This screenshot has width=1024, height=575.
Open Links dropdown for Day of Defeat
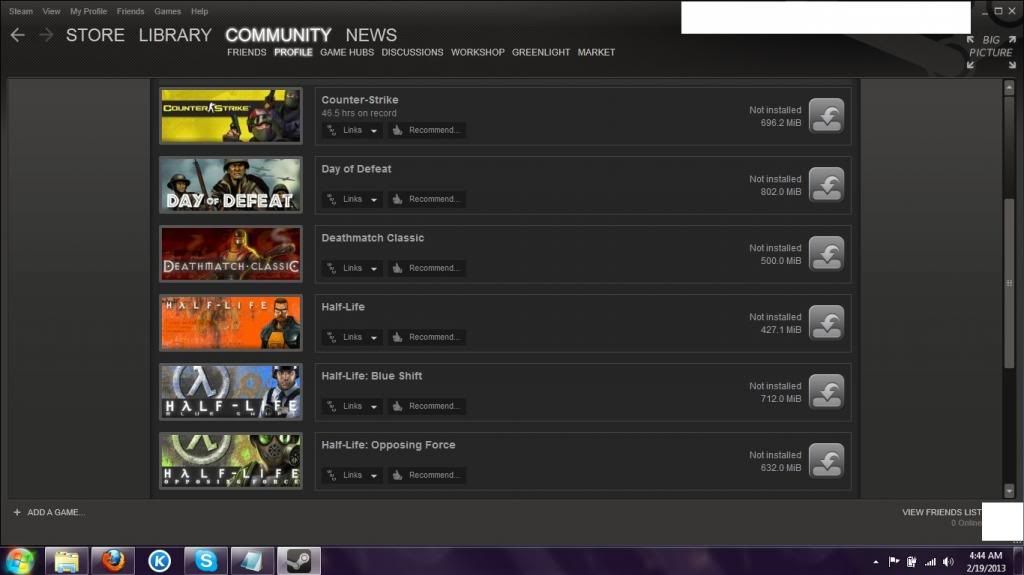tap(353, 199)
